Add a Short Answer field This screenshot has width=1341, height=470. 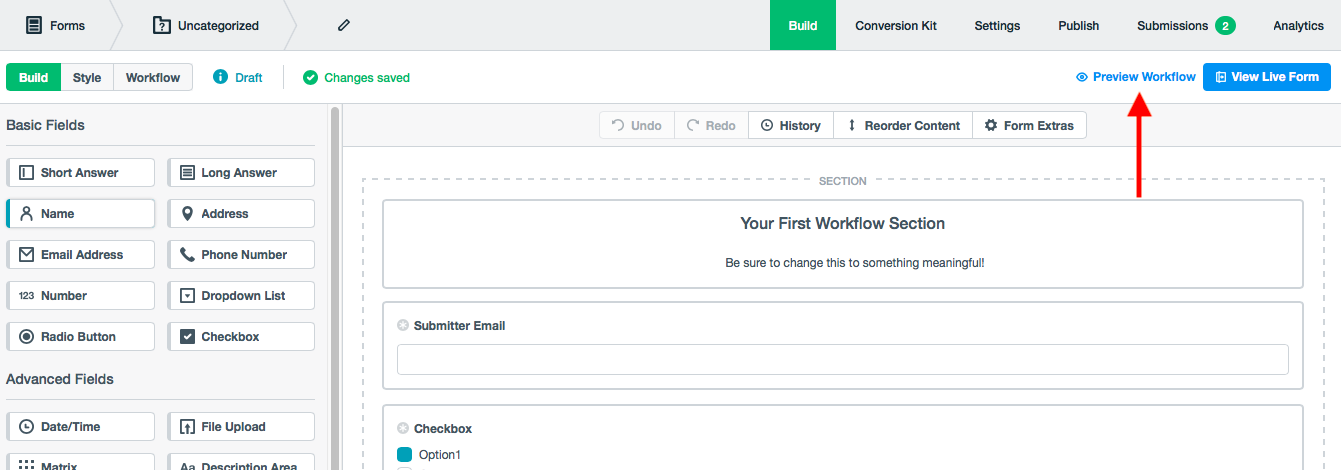pyautogui.click(x=80, y=173)
